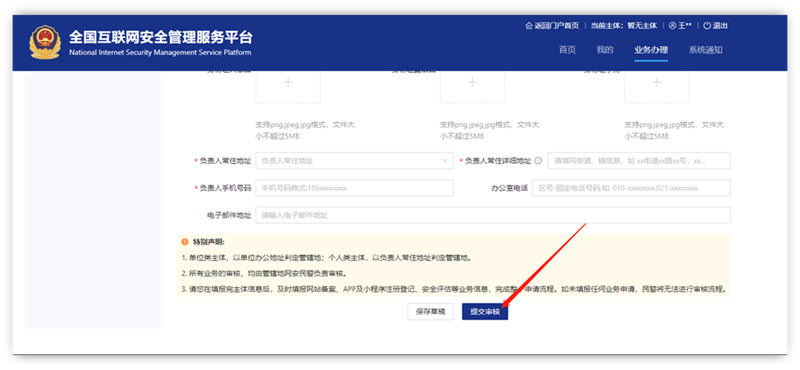
Task: Open the 系统通知 tab
Action: [706, 50]
